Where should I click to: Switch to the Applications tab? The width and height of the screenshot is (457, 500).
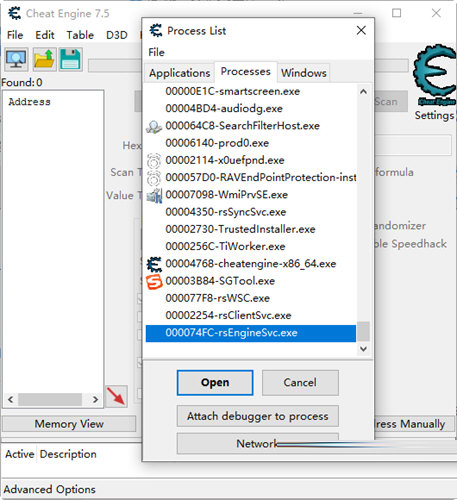click(179, 73)
